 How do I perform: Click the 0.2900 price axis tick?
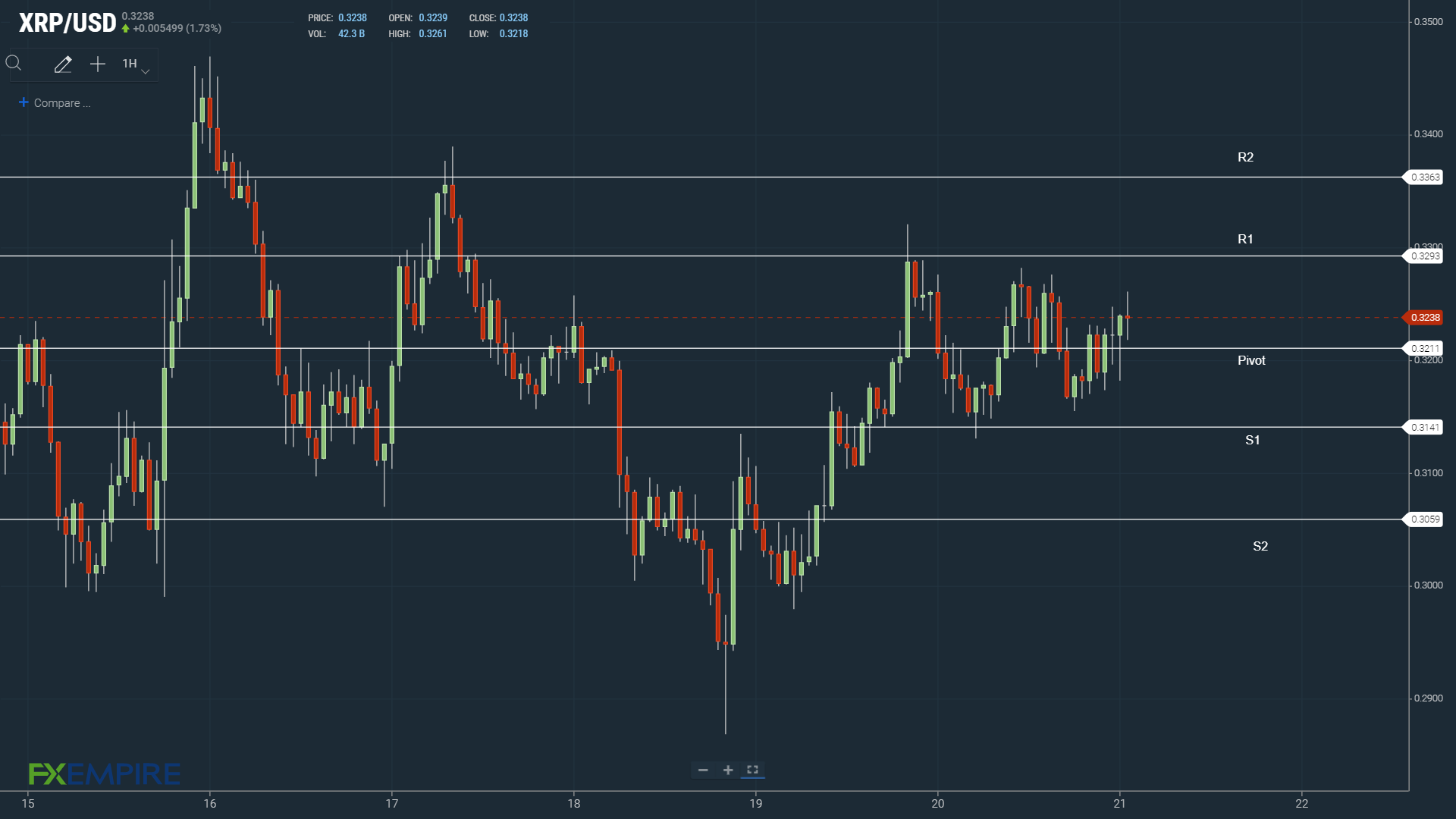[x=1429, y=698]
